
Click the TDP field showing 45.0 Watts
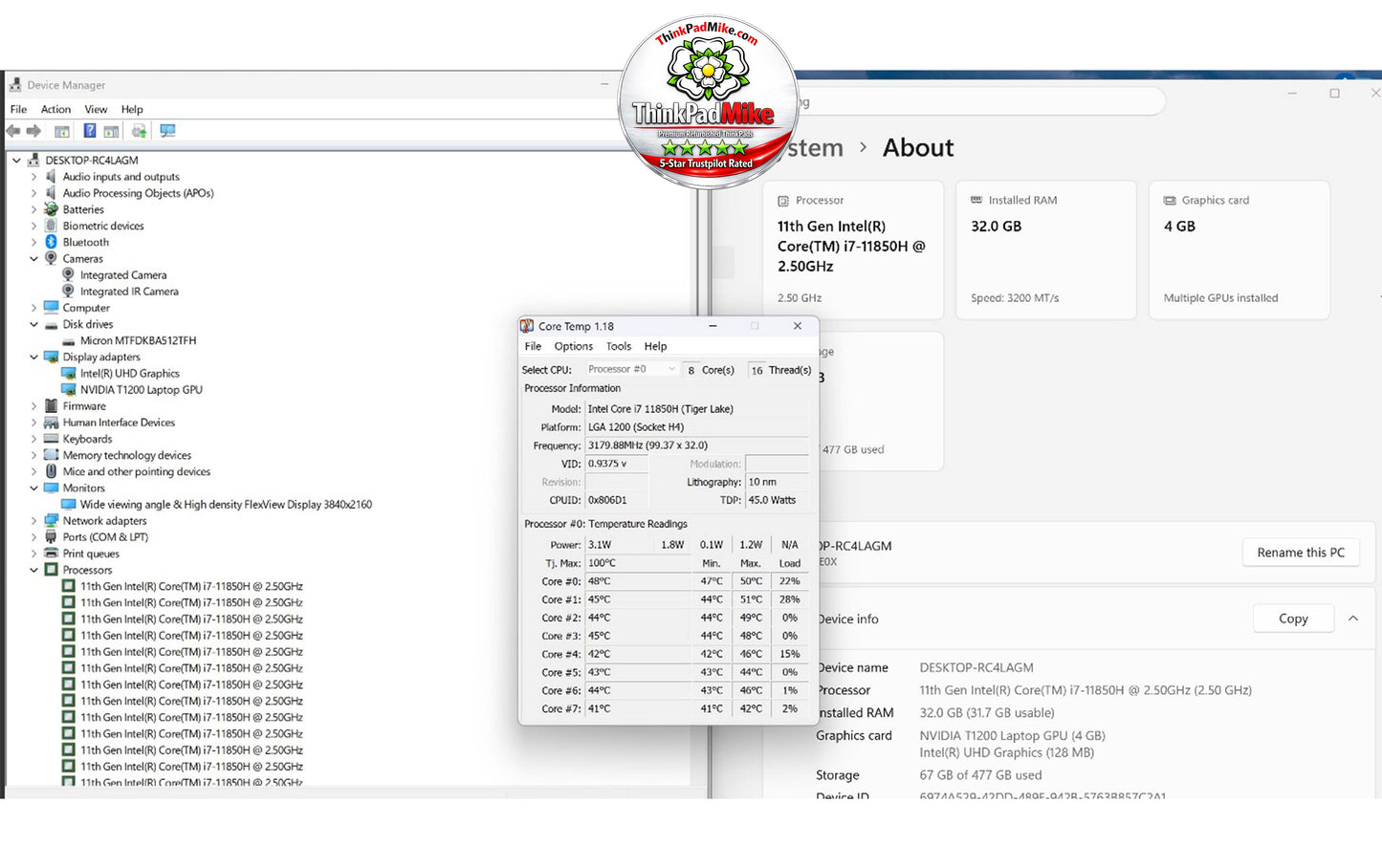(777, 500)
